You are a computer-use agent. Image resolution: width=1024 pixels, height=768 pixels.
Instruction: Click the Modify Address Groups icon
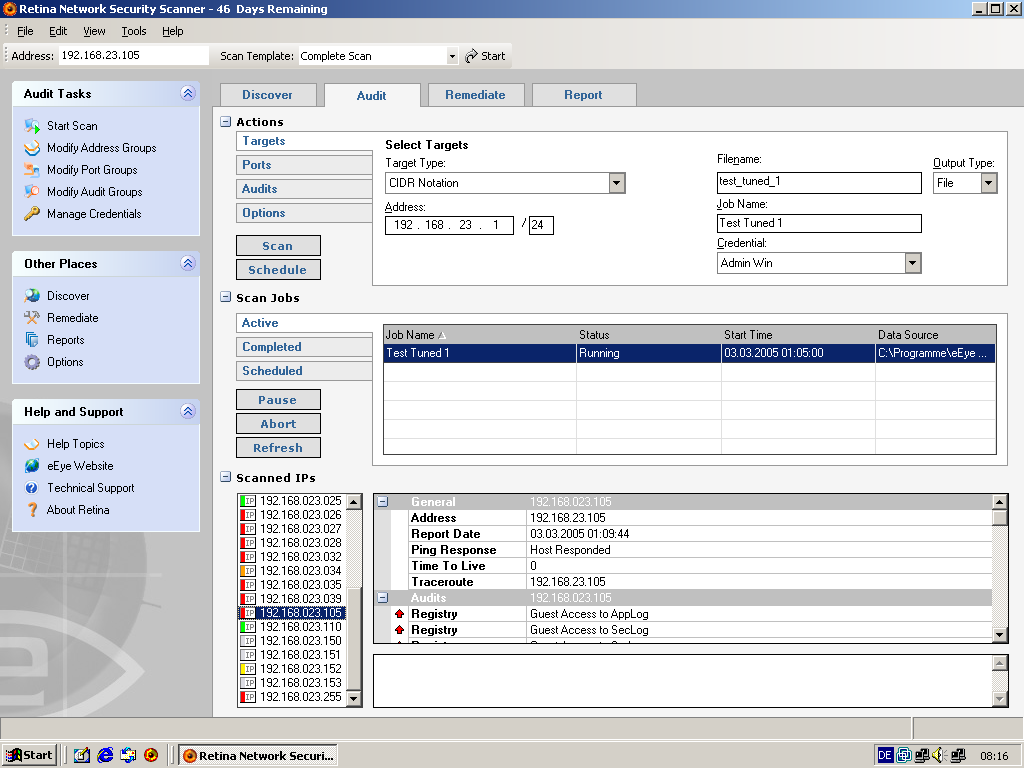[32, 148]
